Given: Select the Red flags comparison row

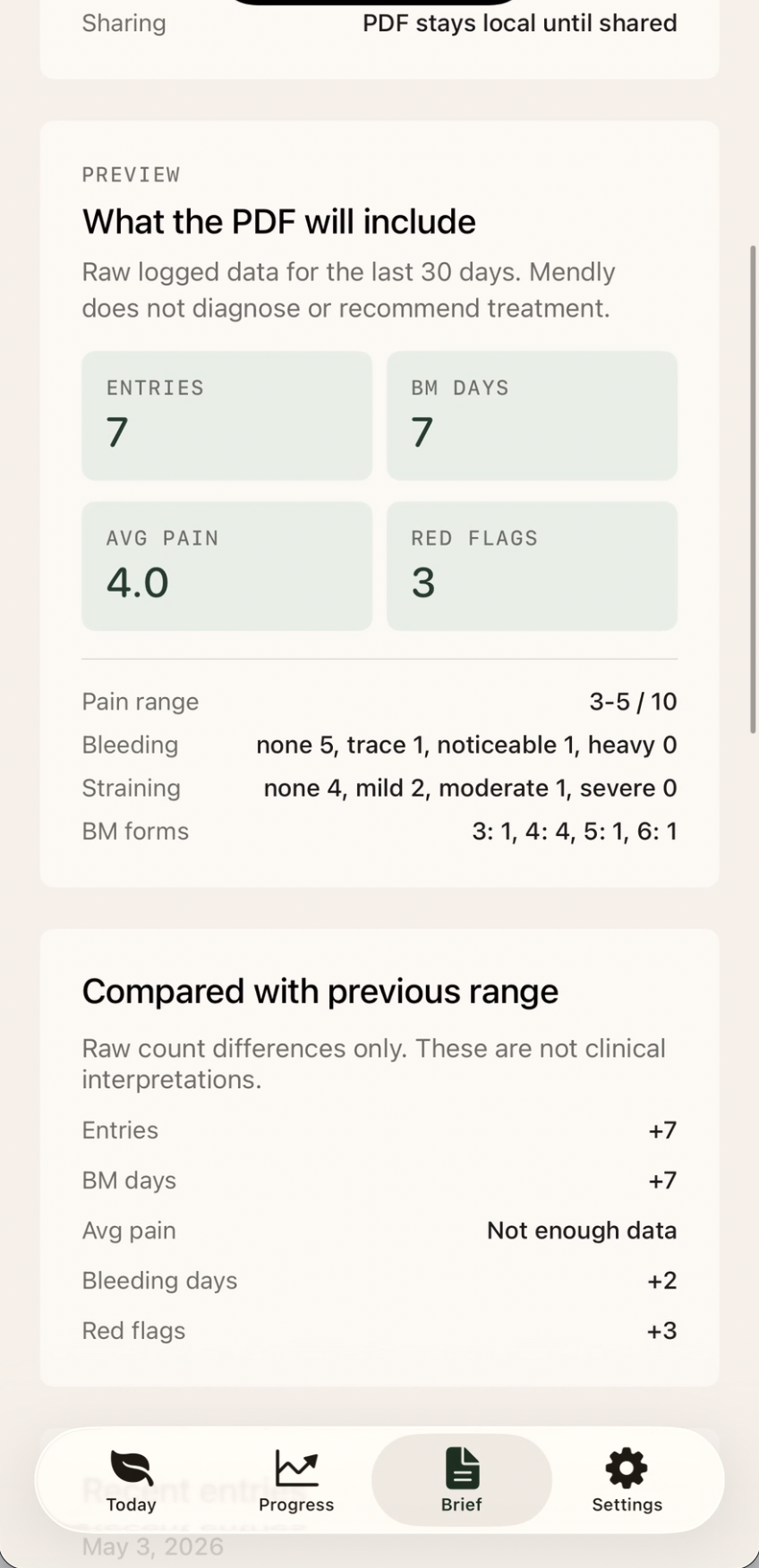Looking at the screenshot, I should coord(379,1331).
